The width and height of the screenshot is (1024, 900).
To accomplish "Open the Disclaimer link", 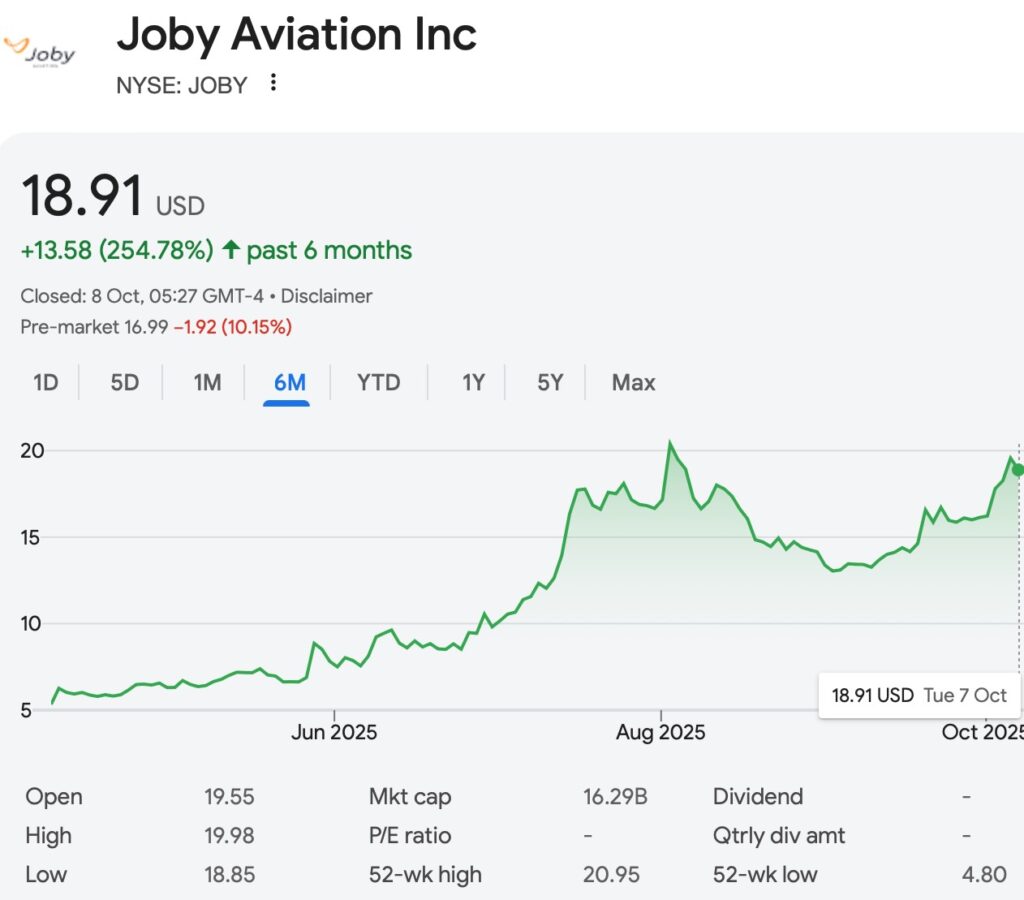I will [327, 296].
